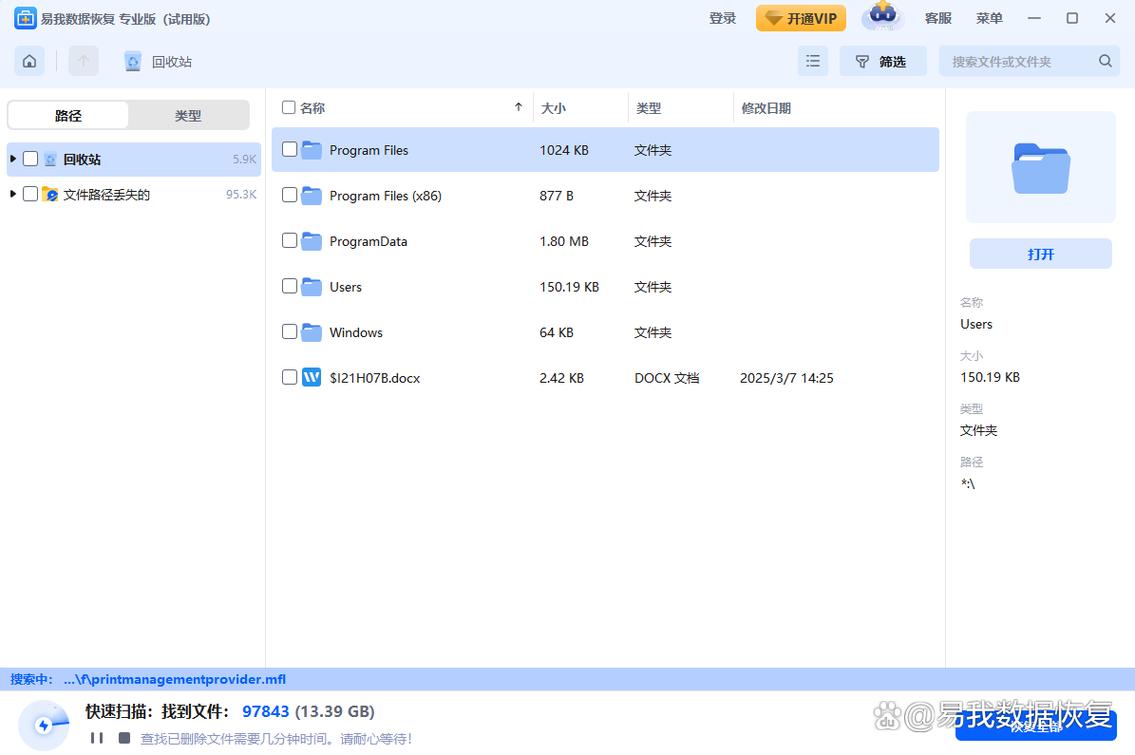Select the ProgramData row name
Viewport: 1135px width, 755px height.
(x=368, y=241)
